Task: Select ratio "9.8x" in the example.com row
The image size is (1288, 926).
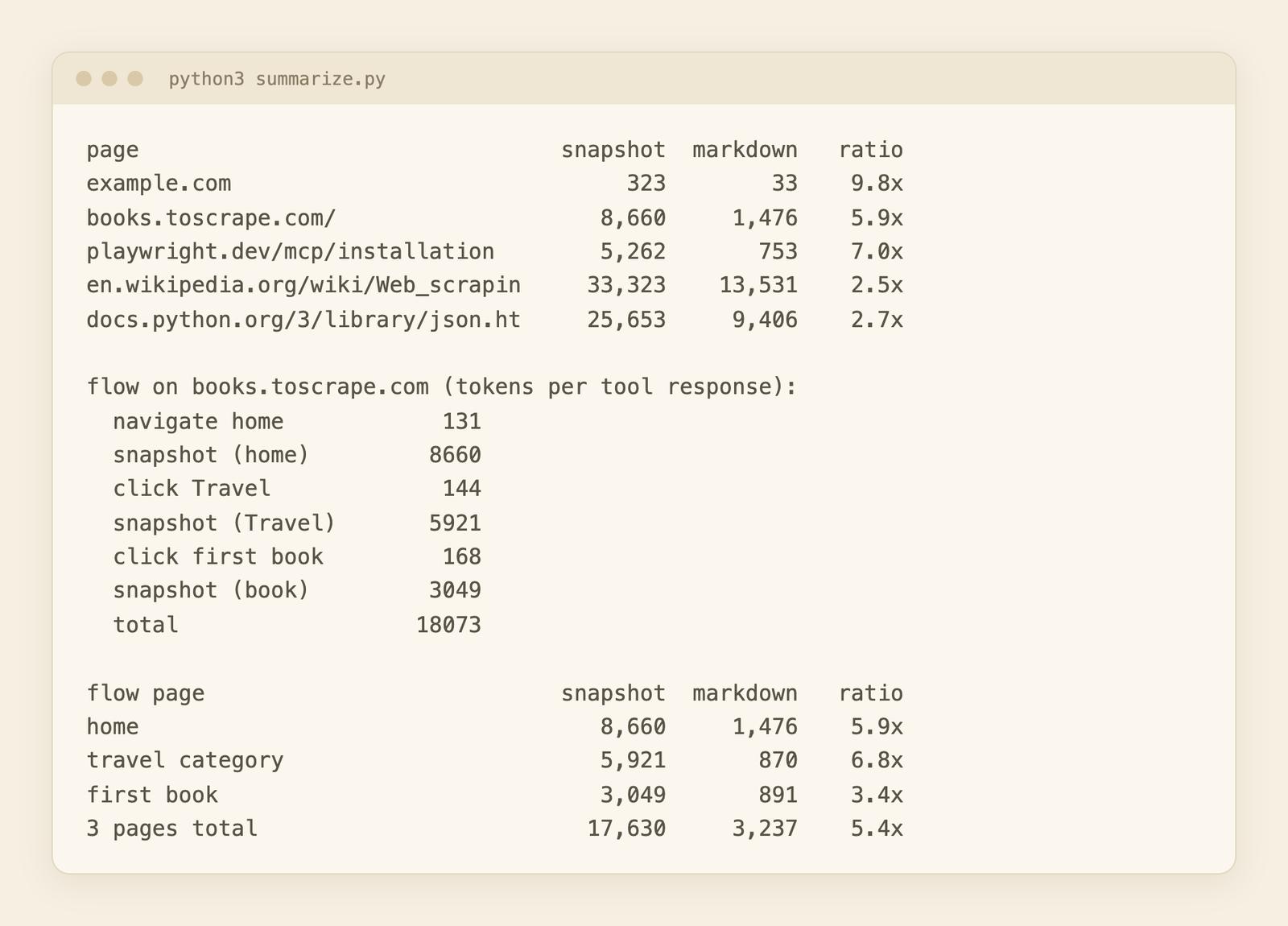Action: point(877,184)
